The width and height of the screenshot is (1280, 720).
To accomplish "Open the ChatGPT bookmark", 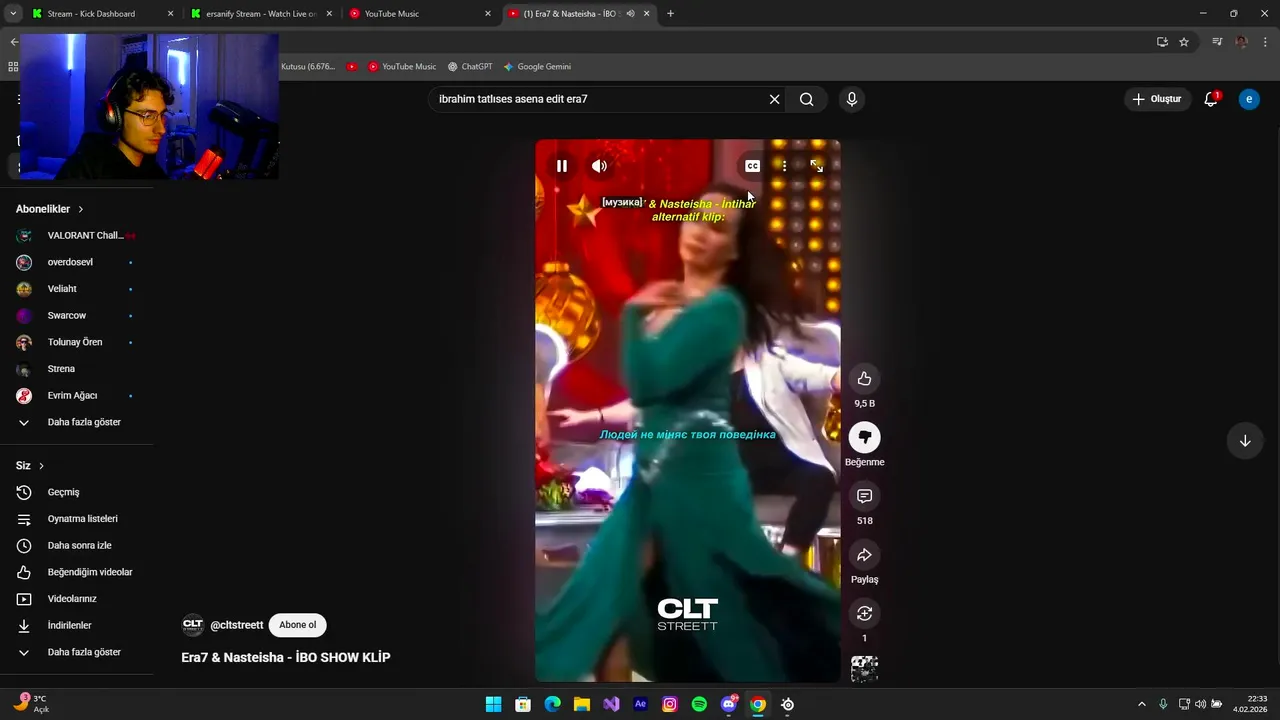I will tap(470, 66).
